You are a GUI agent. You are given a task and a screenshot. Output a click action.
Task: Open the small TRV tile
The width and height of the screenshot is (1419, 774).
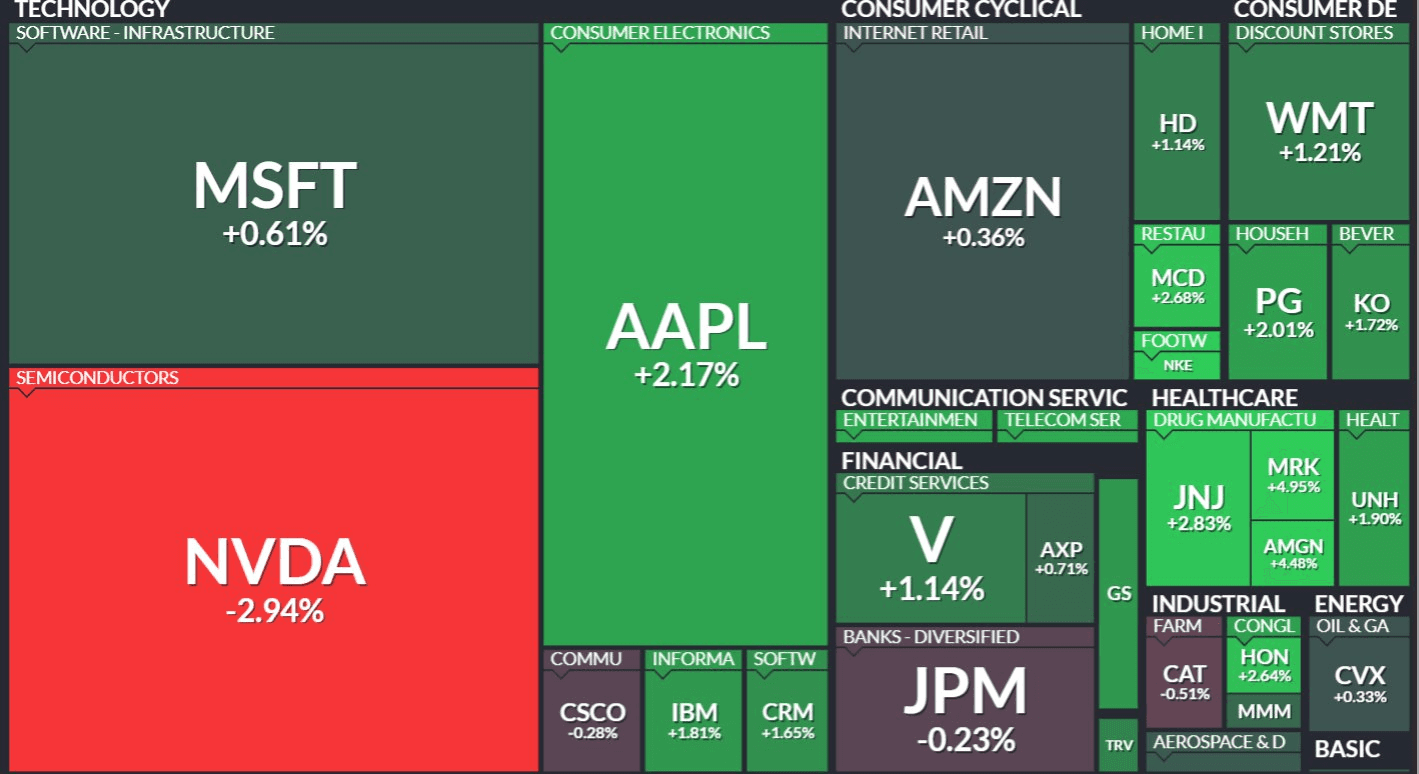point(1118,746)
